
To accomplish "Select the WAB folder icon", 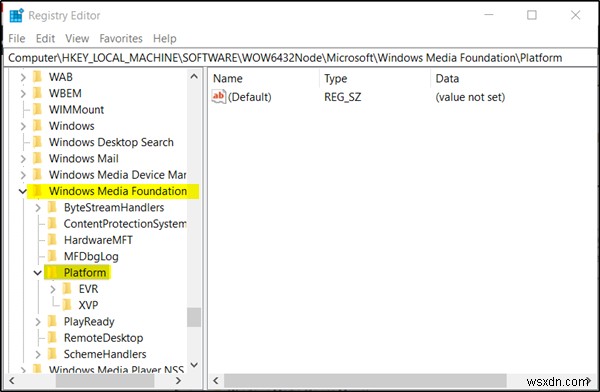I will pos(38,77).
